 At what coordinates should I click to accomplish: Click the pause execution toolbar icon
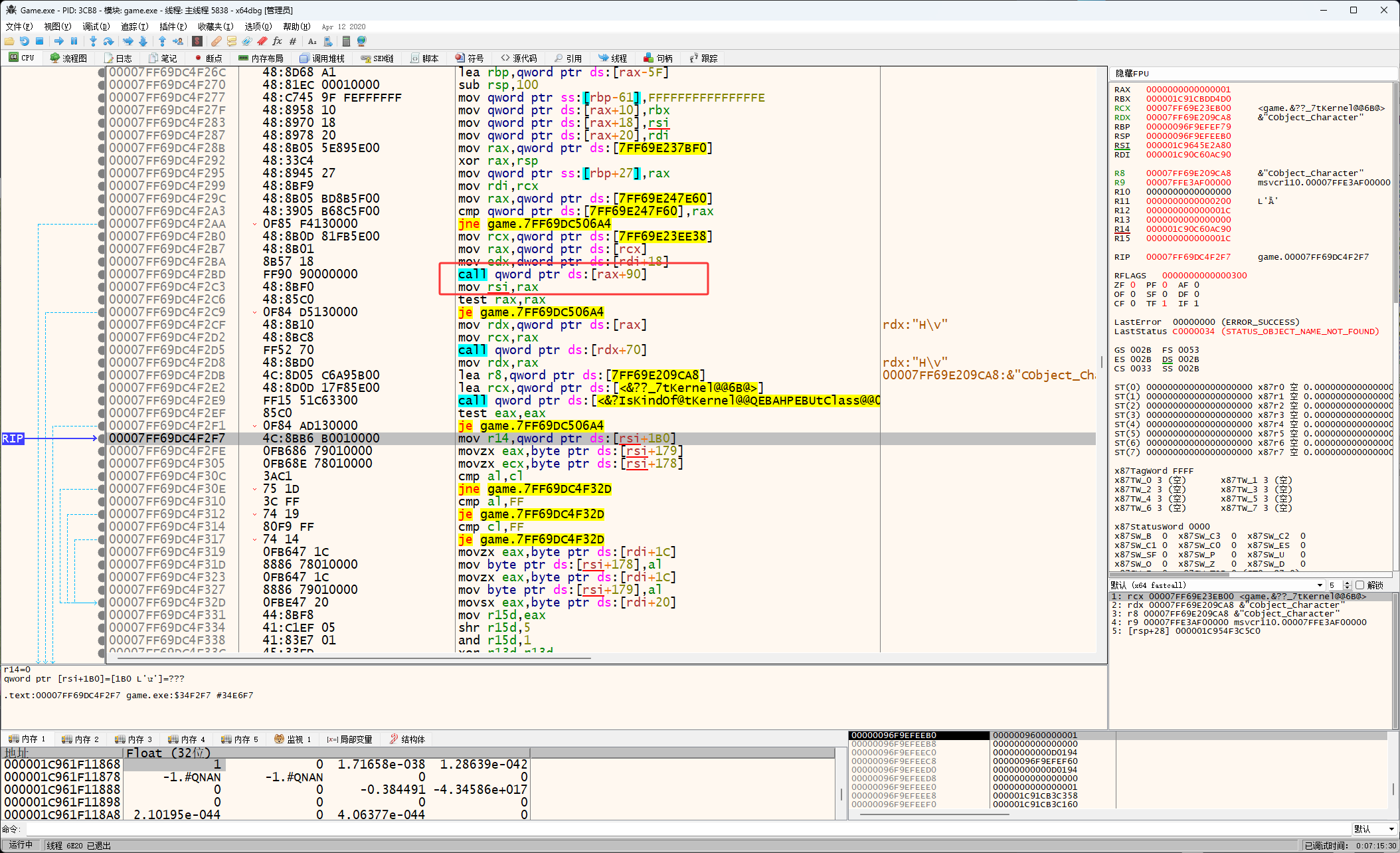[74, 41]
